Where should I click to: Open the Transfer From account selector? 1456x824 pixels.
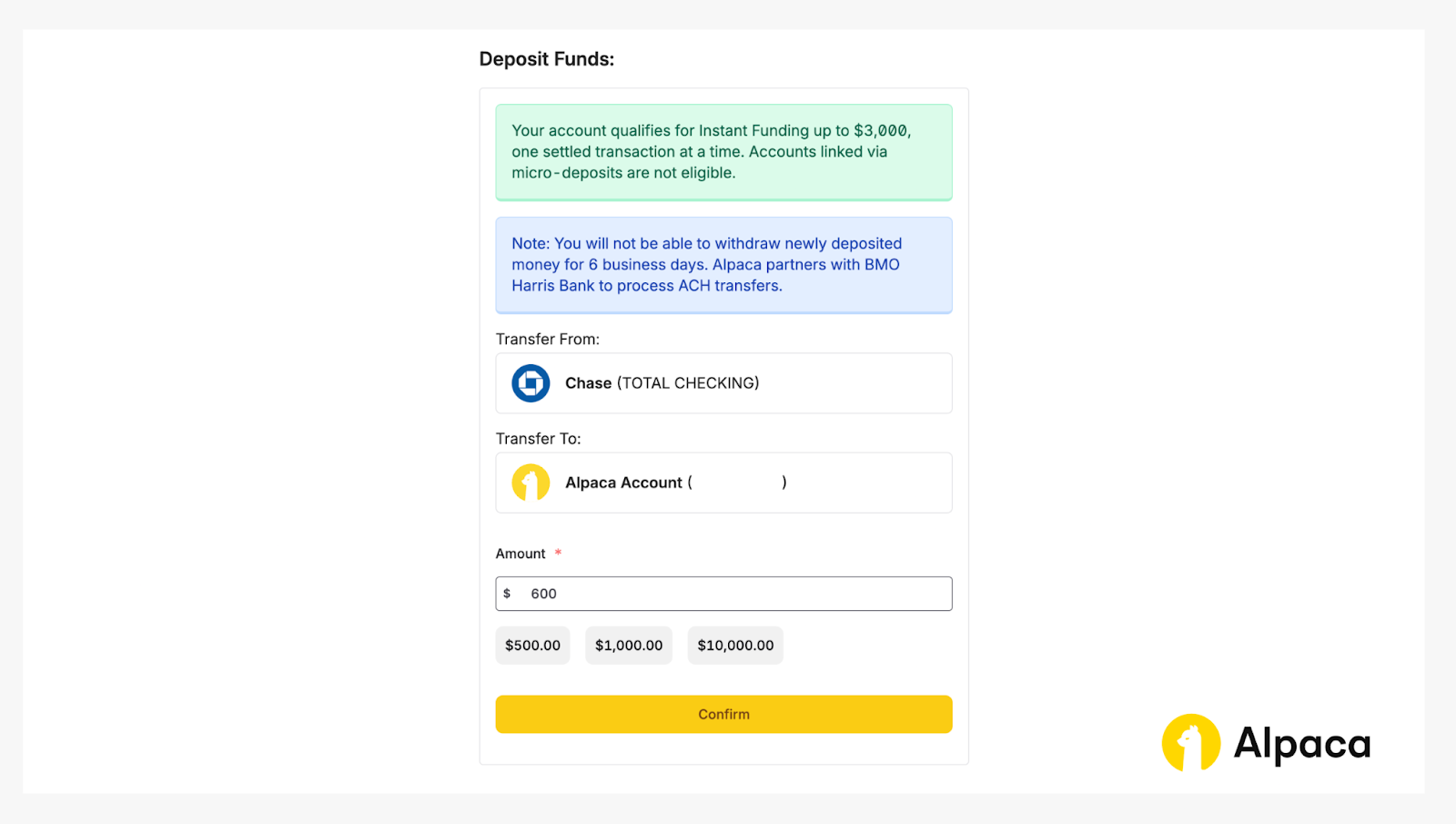(723, 383)
